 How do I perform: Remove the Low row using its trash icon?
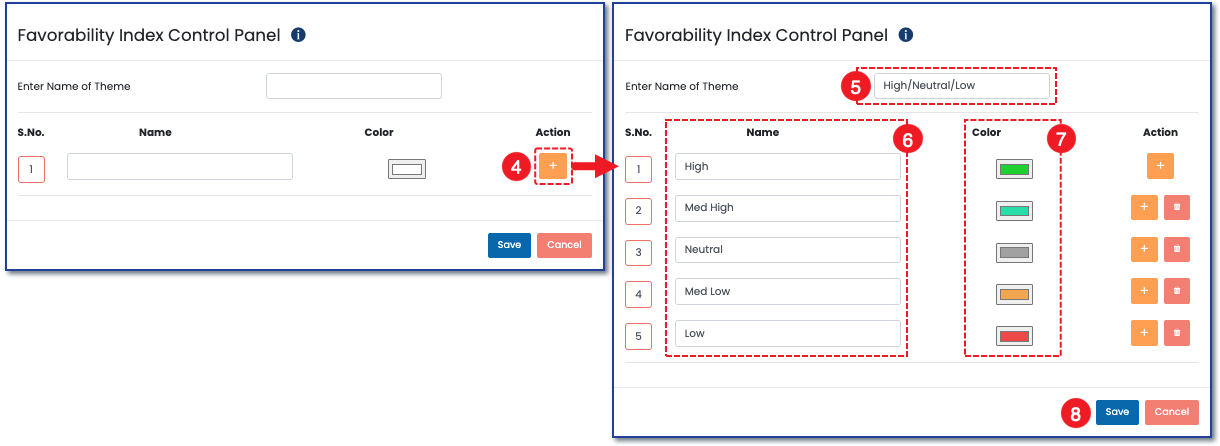pos(1177,333)
